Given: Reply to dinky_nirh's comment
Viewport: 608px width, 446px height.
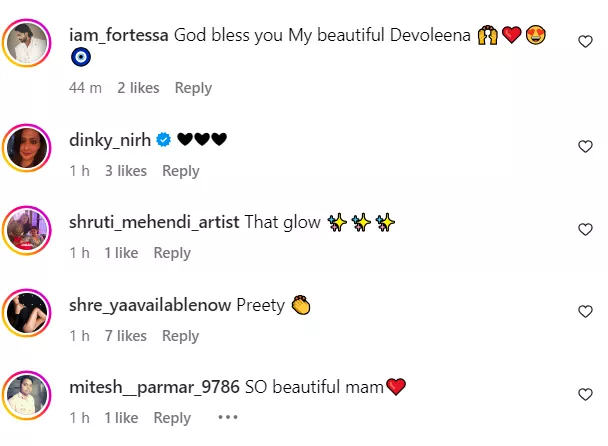Looking at the screenshot, I should point(181,171).
